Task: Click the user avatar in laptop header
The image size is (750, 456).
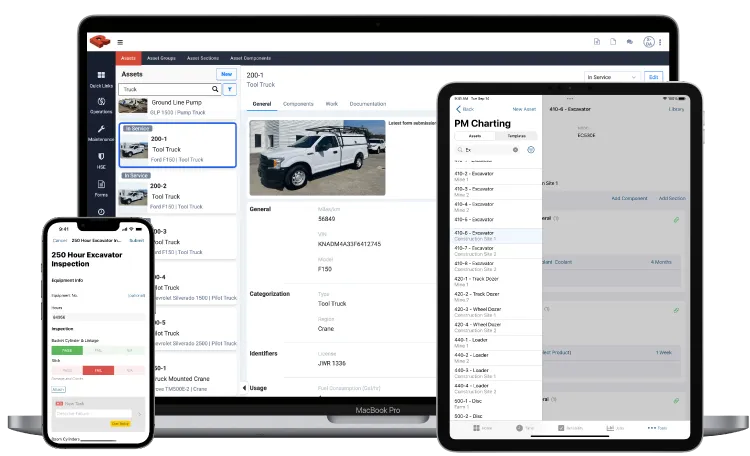Action: 649,42
